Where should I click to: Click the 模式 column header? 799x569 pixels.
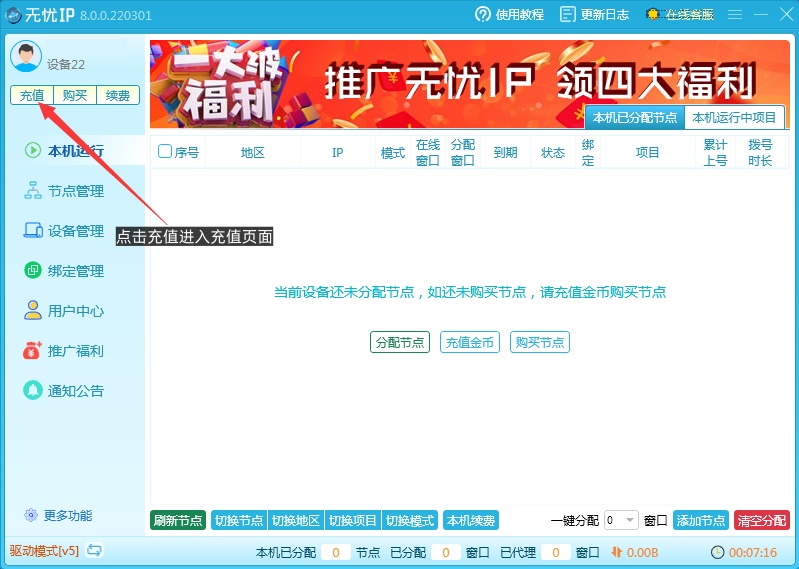(x=393, y=152)
